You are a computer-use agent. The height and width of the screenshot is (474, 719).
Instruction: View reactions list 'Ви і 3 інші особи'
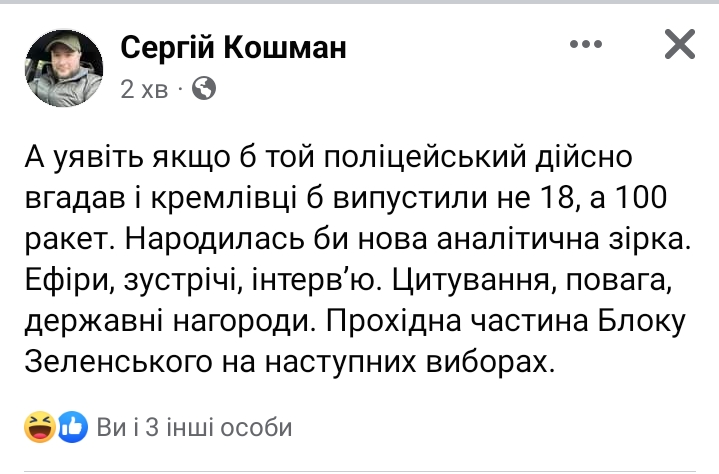pyautogui.click(x=195, y=428)
